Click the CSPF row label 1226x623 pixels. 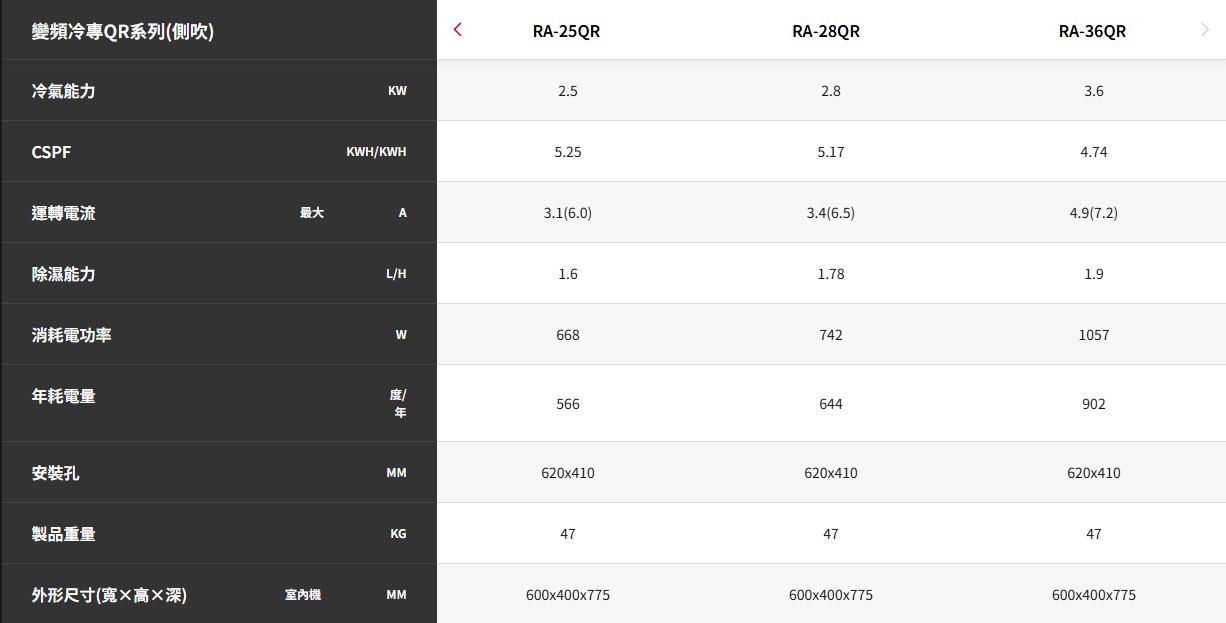click(52, 152)
